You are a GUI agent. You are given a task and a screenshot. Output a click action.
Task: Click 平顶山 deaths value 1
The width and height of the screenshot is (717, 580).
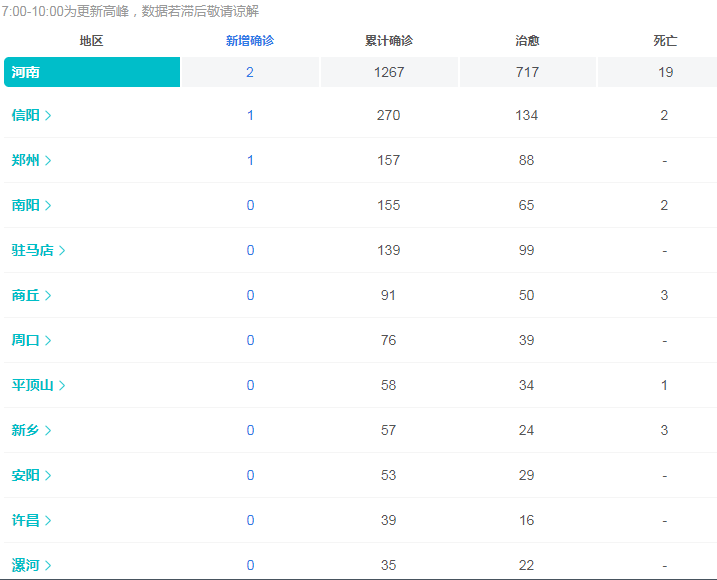(664, 386)
